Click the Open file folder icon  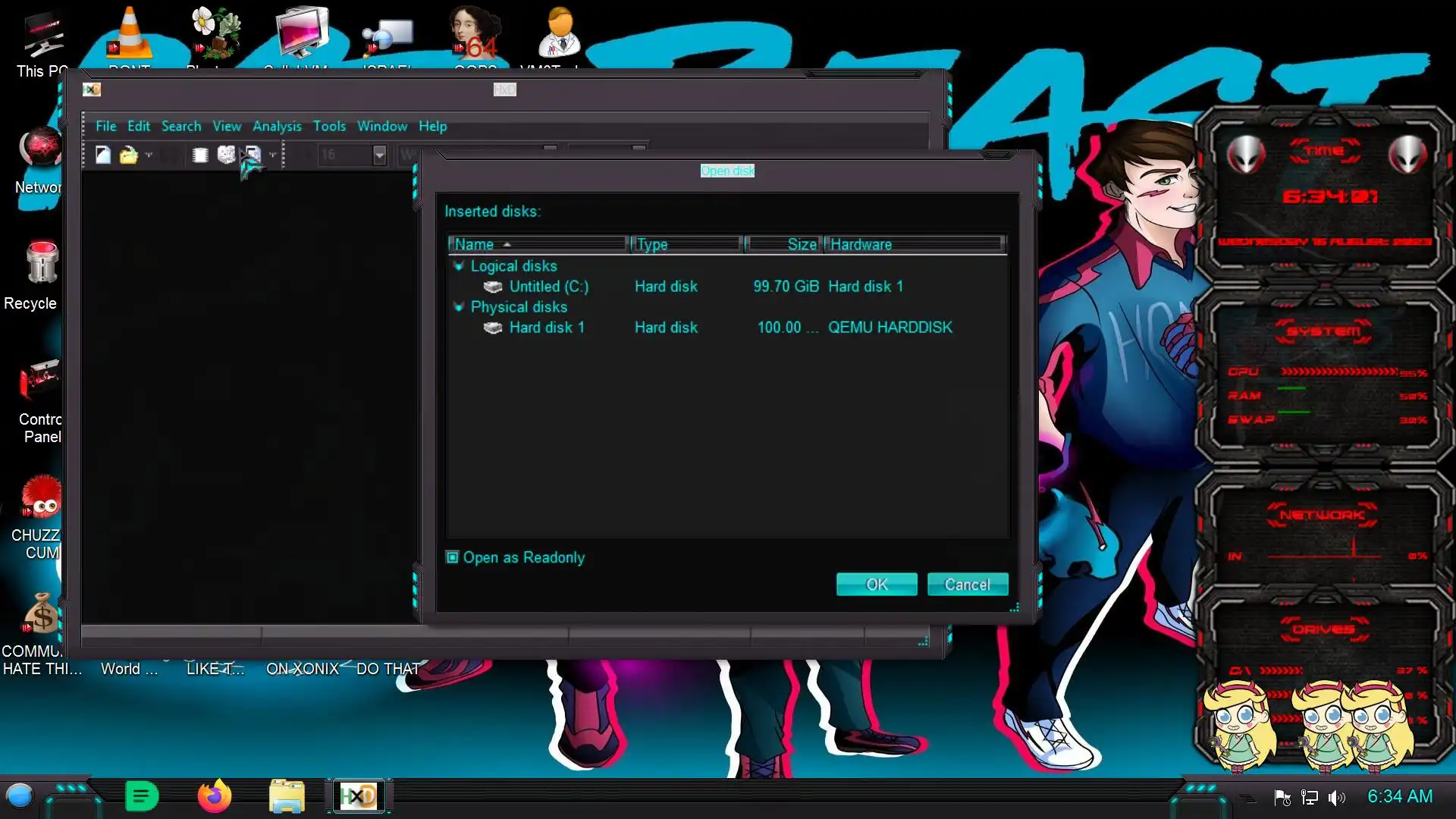coord(128,155)
